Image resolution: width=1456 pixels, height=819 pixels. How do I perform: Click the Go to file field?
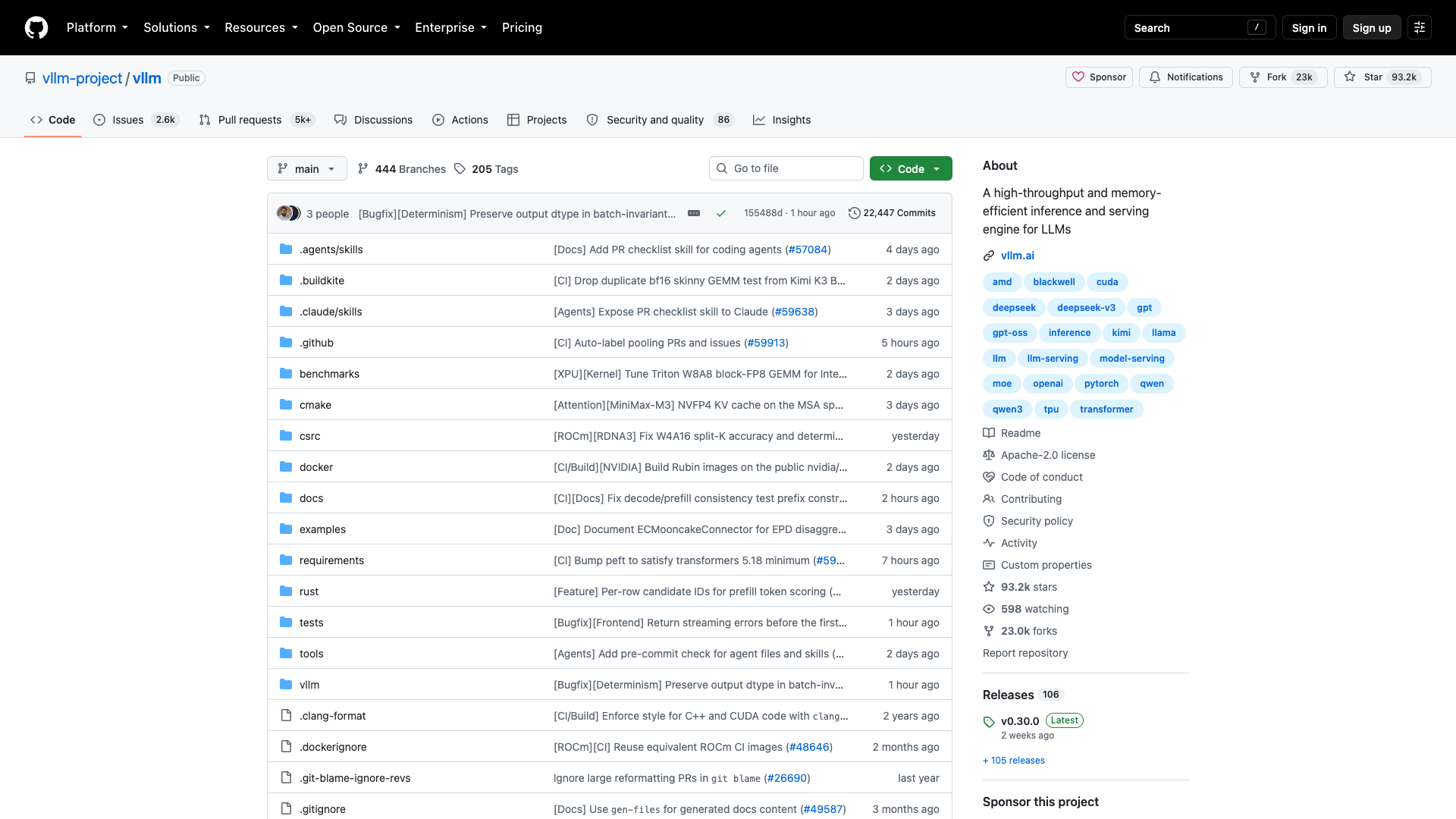click(x=786, y=168)
